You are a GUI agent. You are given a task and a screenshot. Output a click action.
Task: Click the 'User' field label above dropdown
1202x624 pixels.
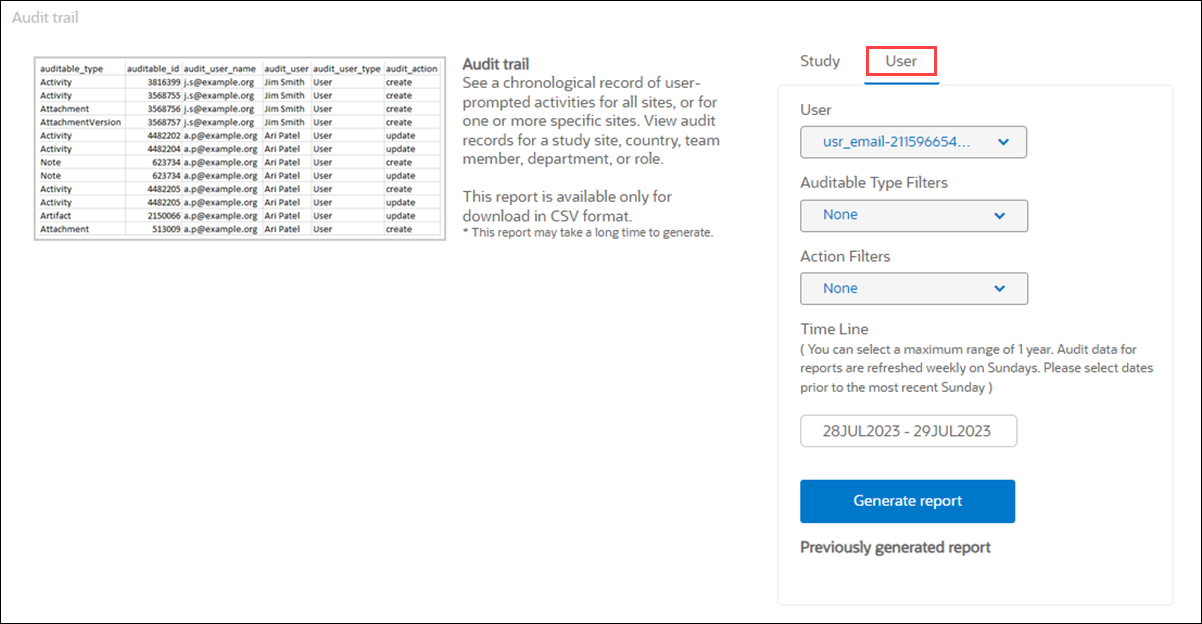coord(816,110)
